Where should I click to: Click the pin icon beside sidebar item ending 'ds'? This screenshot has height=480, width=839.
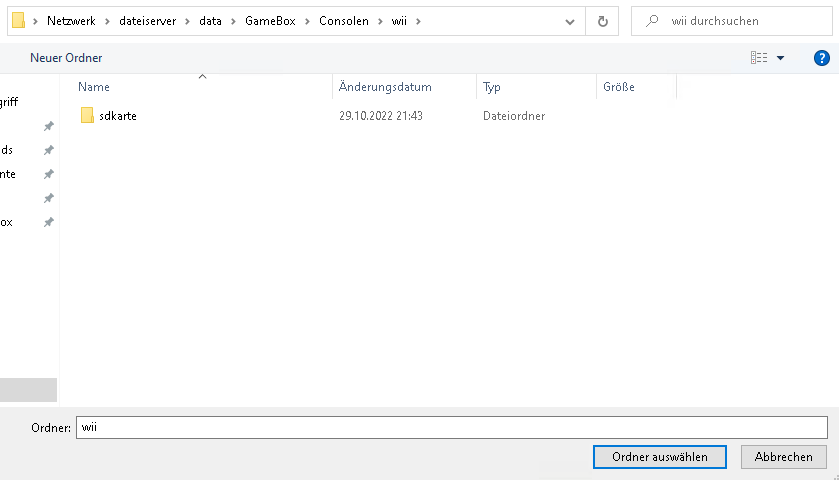48,150
